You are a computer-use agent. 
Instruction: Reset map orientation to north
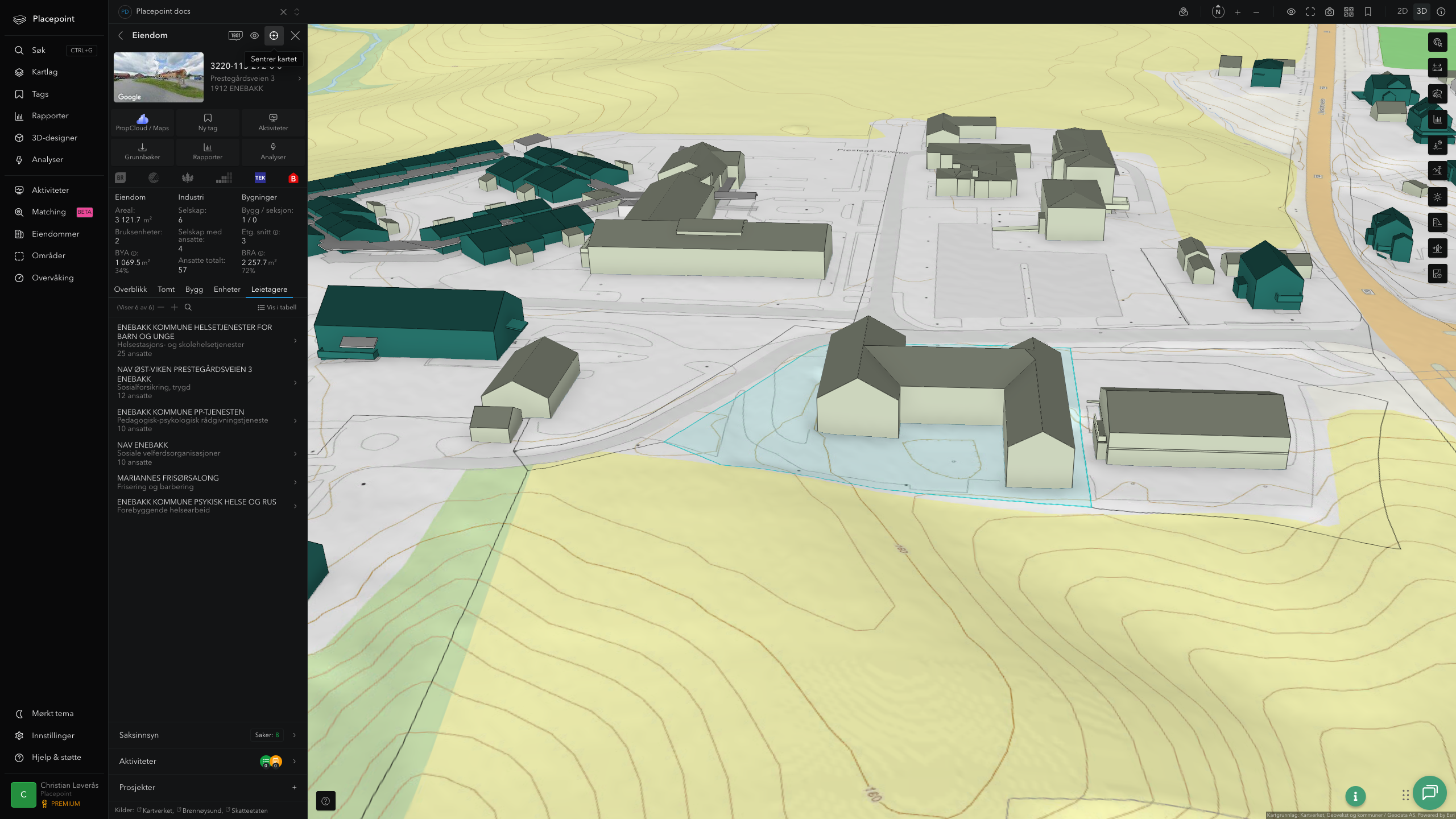click(1218, 11)
